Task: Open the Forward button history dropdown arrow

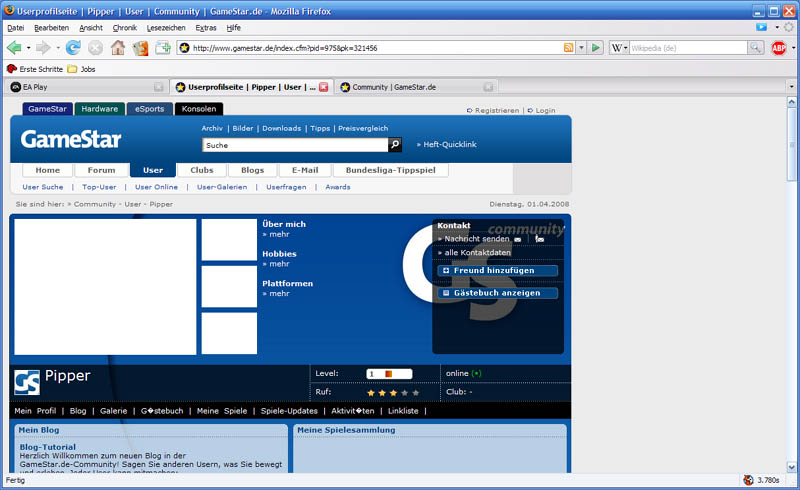Action: (58, 48)
